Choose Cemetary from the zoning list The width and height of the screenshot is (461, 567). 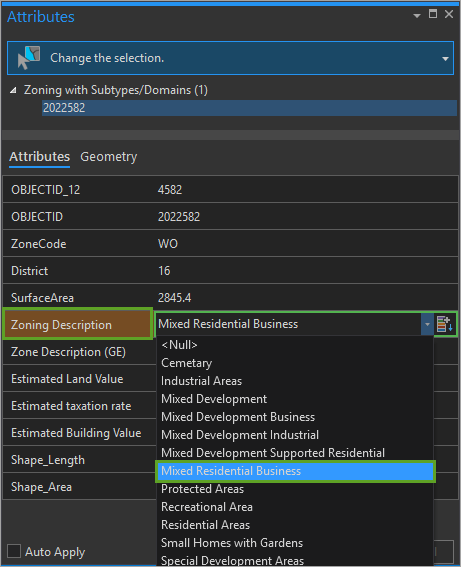295,363
